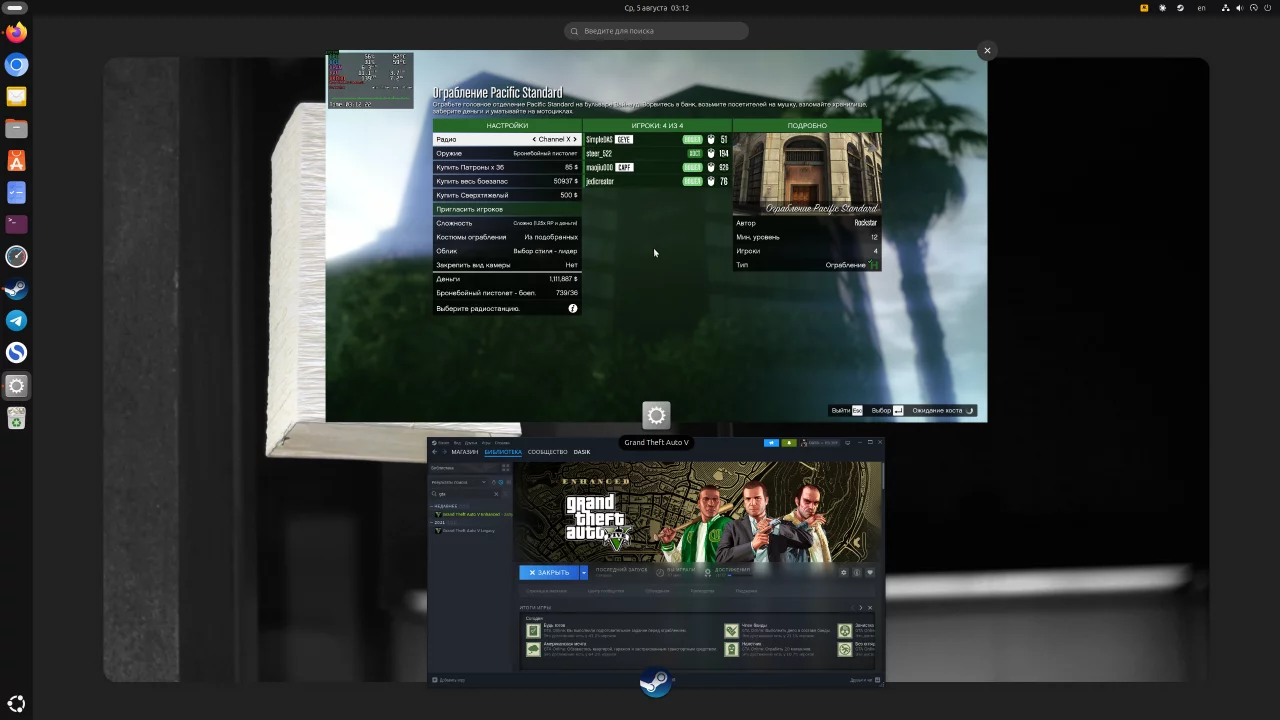The height and width of the screenshot is (720, 1280).
Task: Click the Steam game info icon
Action: pos(856,572)
